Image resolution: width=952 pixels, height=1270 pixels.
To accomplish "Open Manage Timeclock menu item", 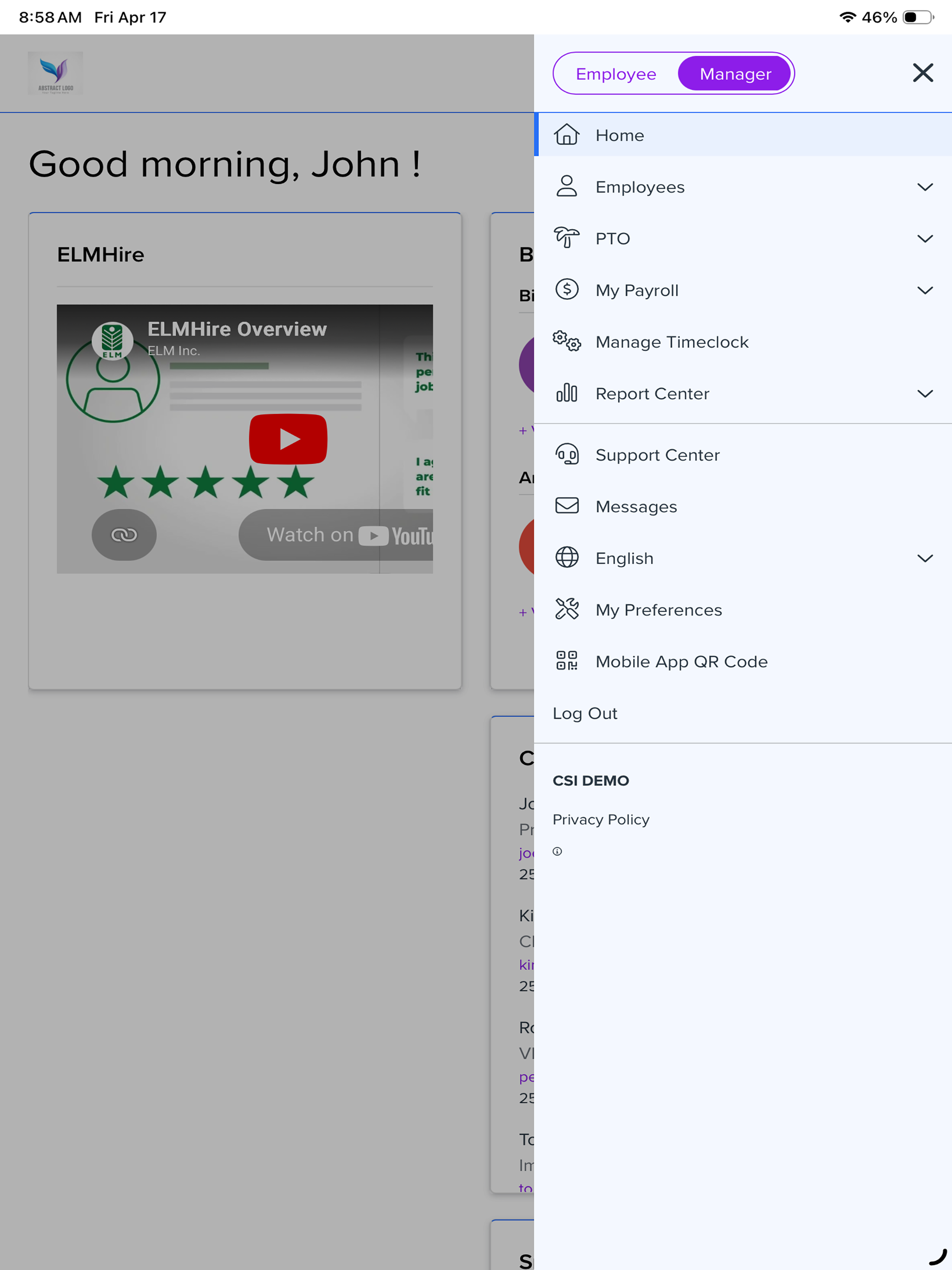I will (743, 342).
